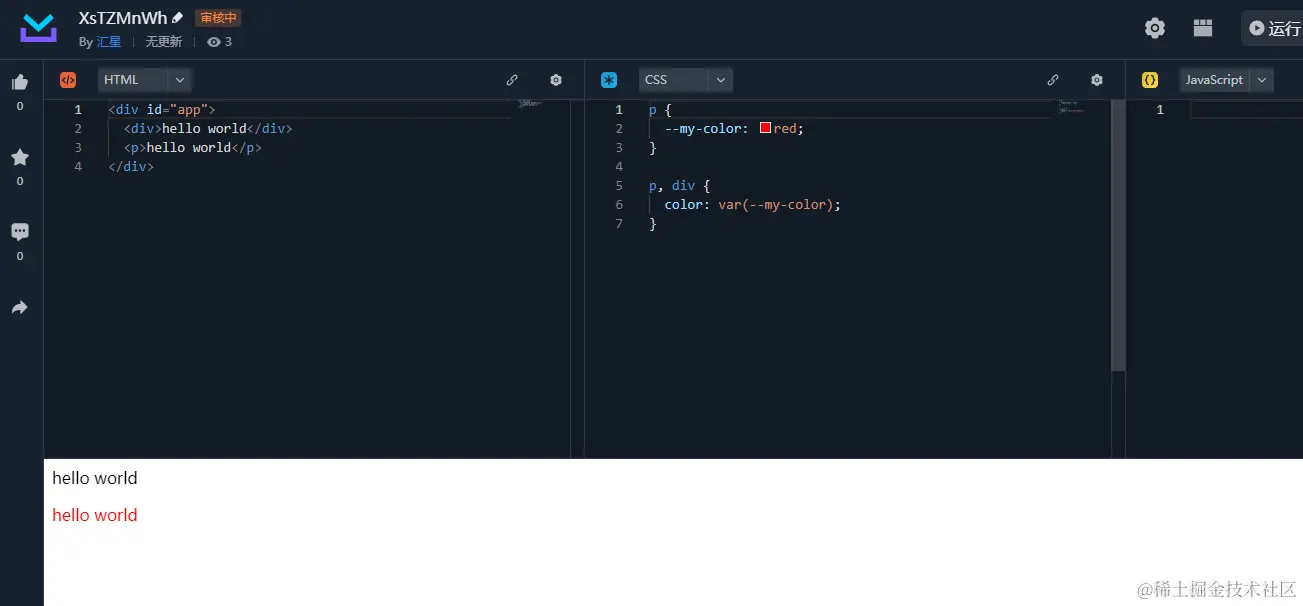1303x606 pixels.
Task: Click CSS selector line 'p, div {'
Action: pos(679,185)
